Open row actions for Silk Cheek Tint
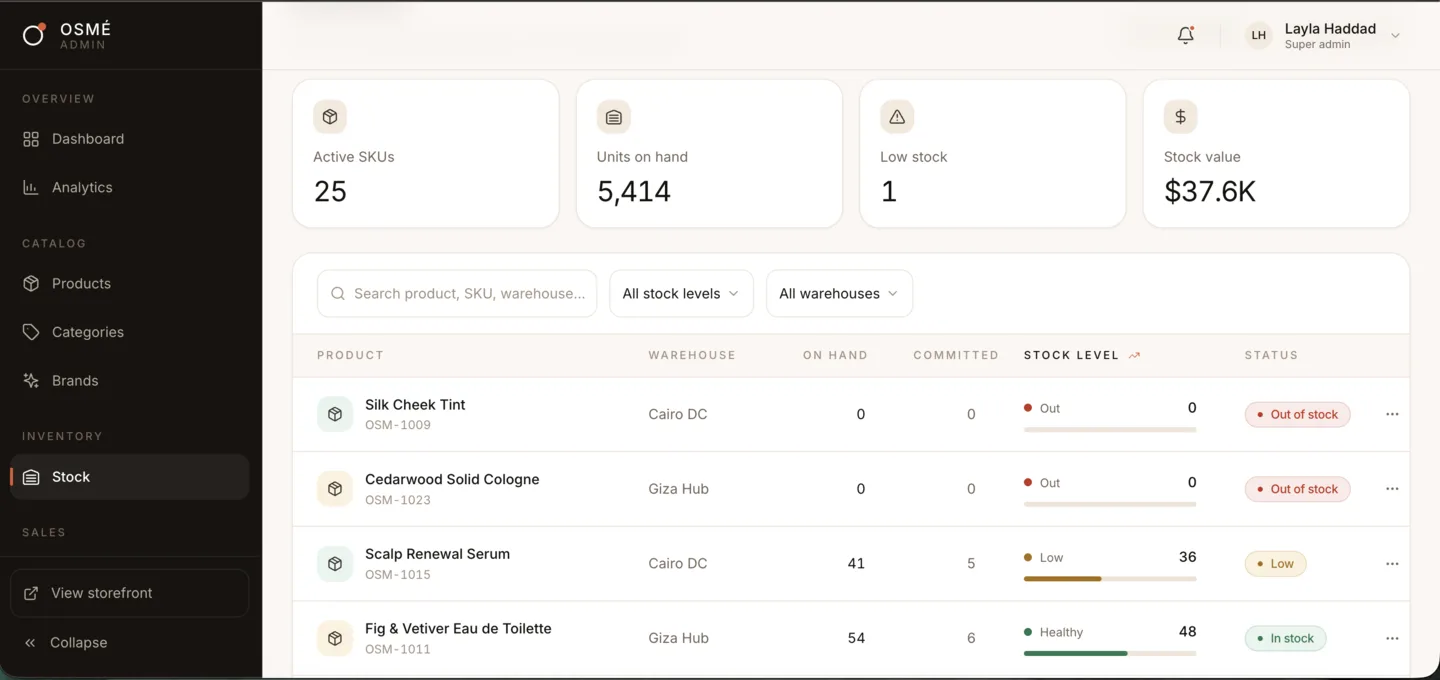Image resolution: width=1440 pixels, height=680 pixels. point(1392,414)
